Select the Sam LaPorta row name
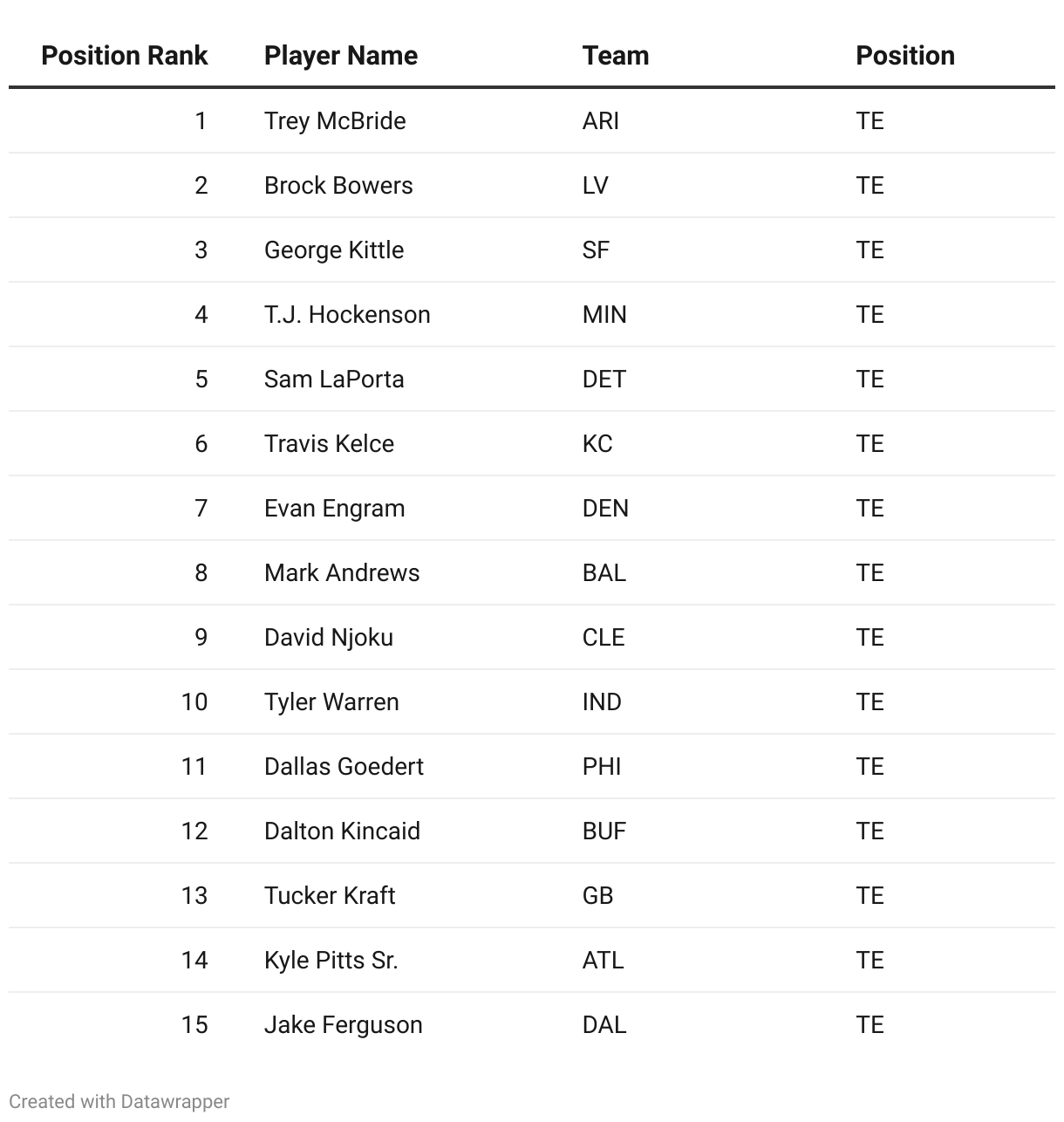1064x1122 pixels. [334, 379]
